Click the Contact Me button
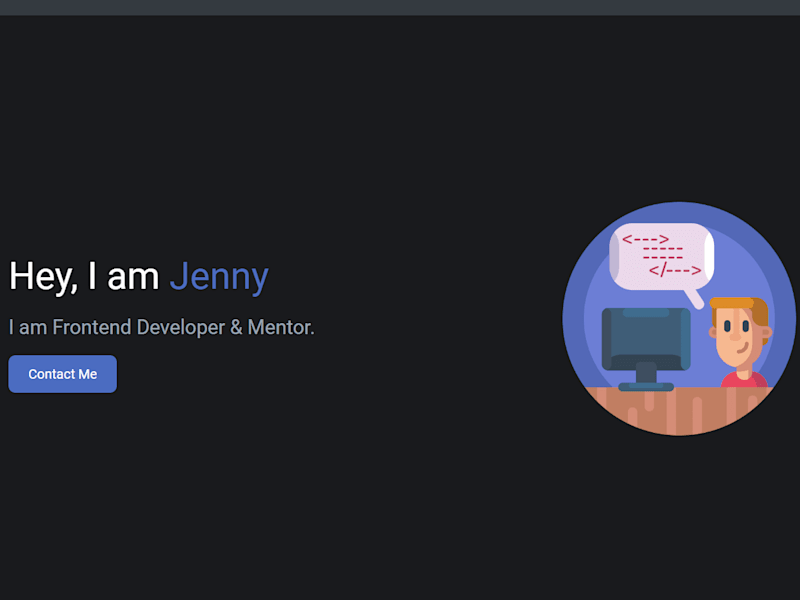The image size is (800, 600). [x=62, y=374]
